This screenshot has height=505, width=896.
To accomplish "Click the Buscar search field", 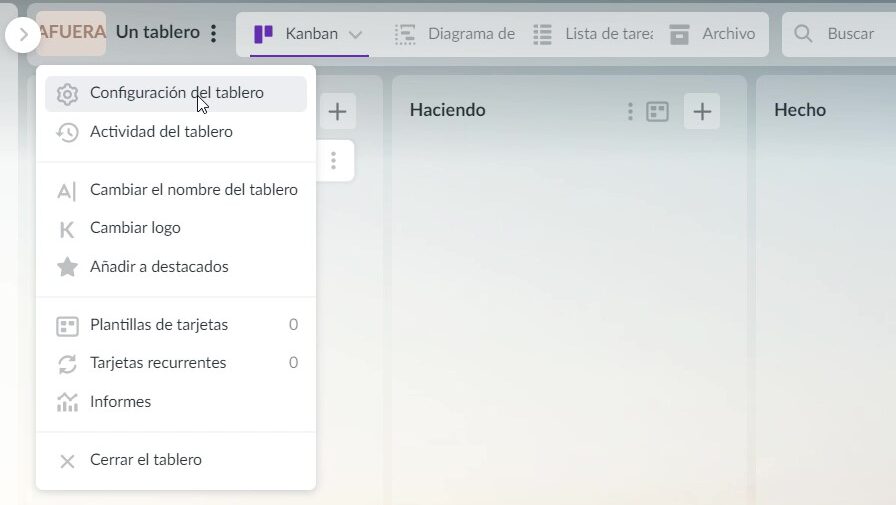I will coord(839,34).
